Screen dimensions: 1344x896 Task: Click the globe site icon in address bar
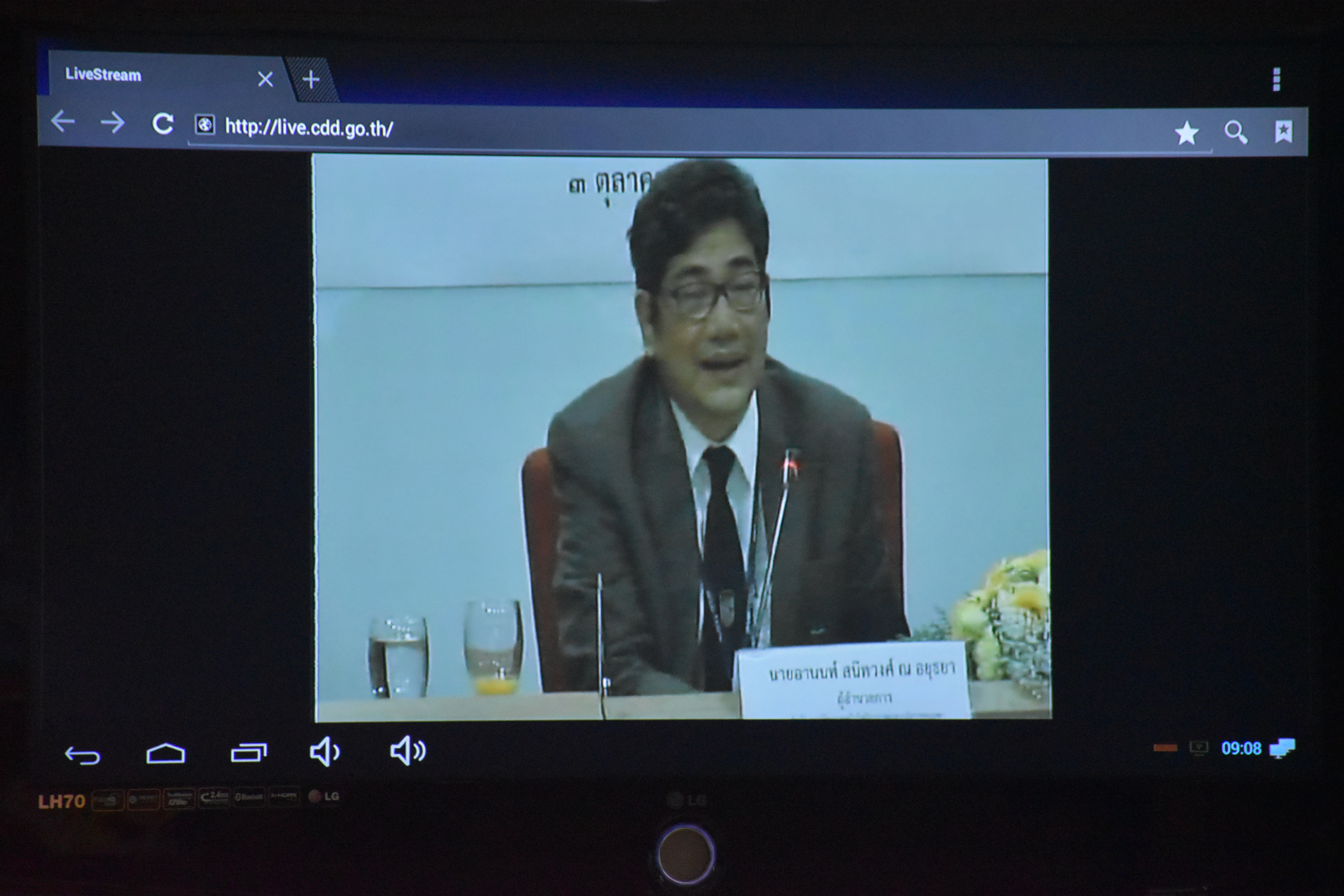tap(205, 125)
